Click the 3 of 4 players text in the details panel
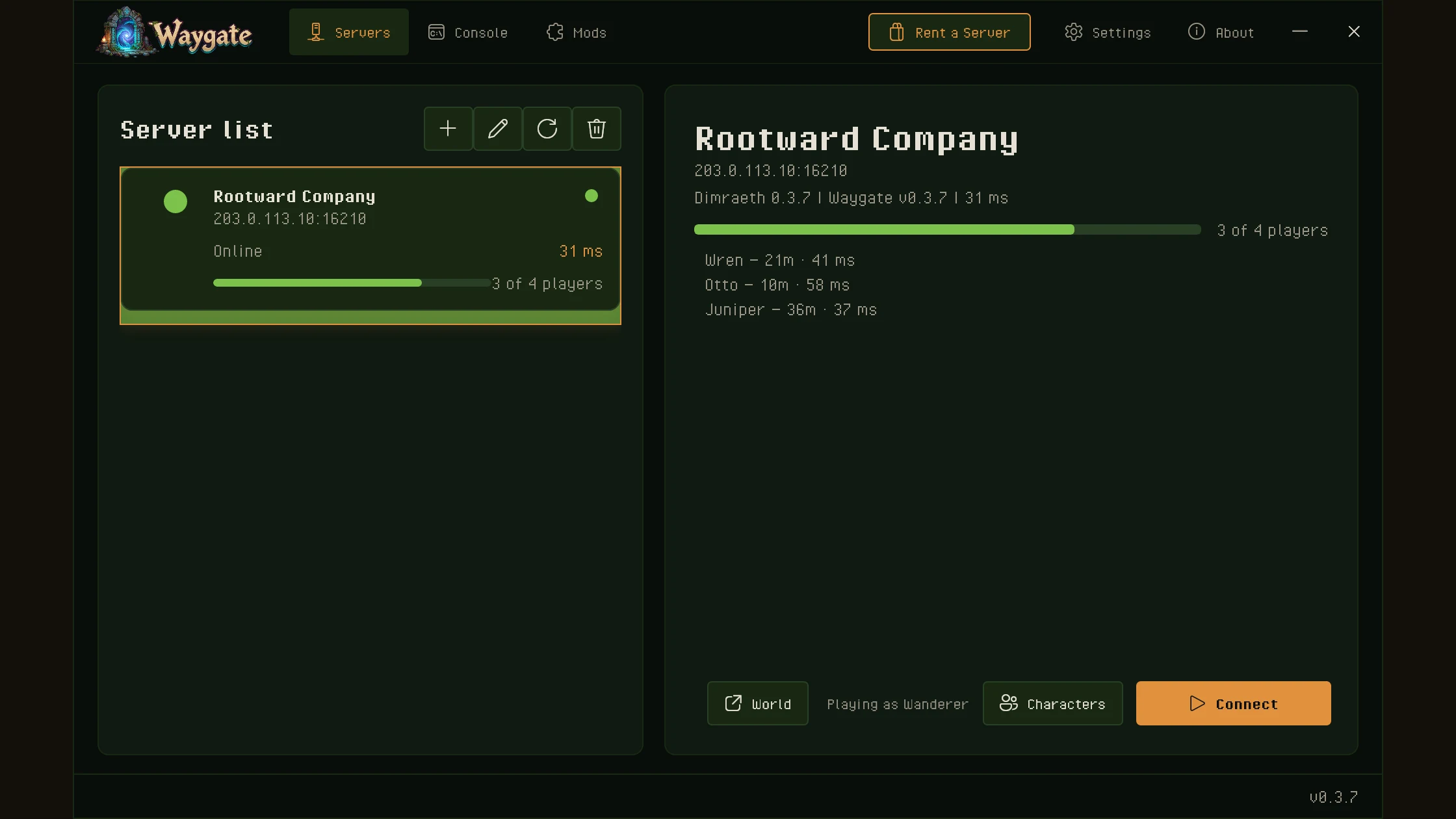 (x=1273, y=230)
